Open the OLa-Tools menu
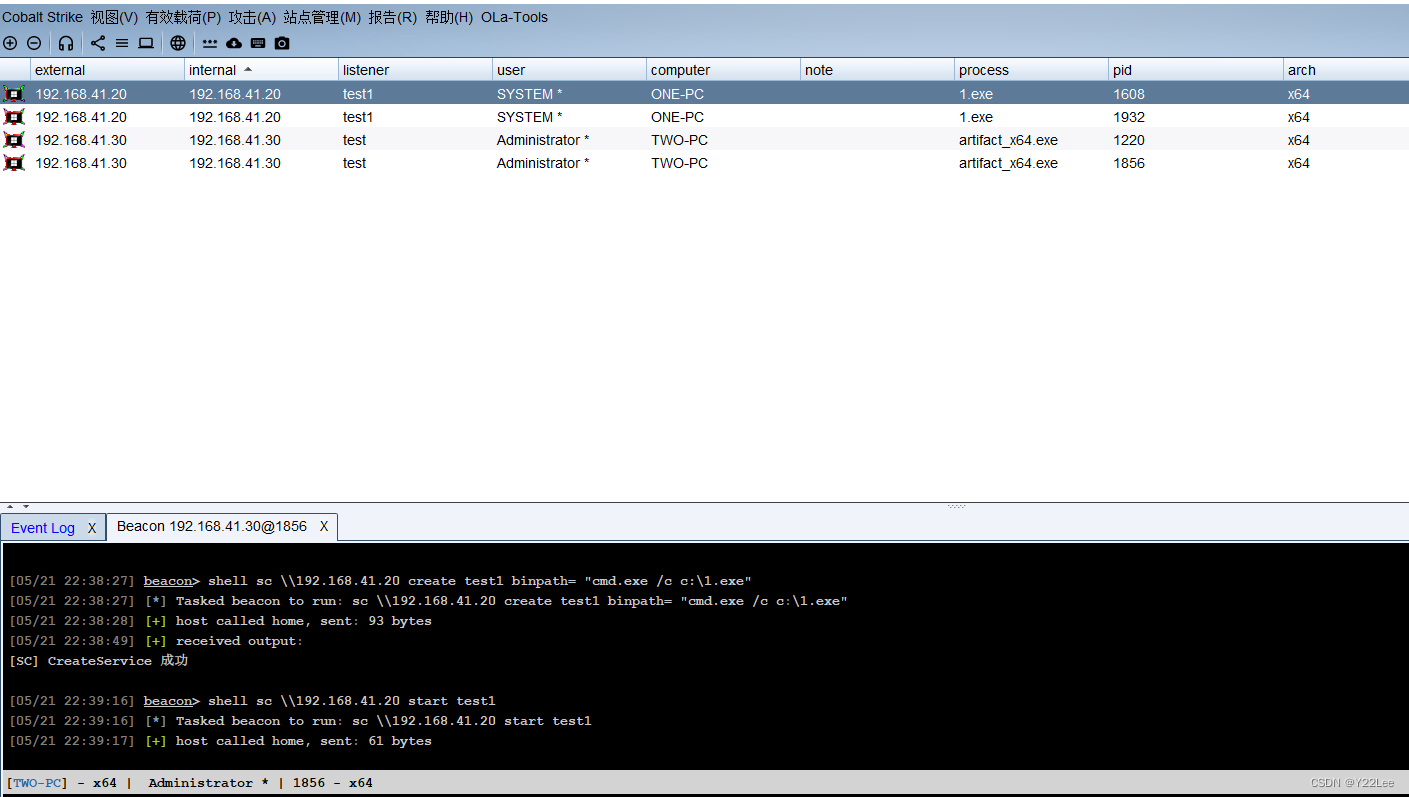The image size is (1409, 797). pos(514,17)
